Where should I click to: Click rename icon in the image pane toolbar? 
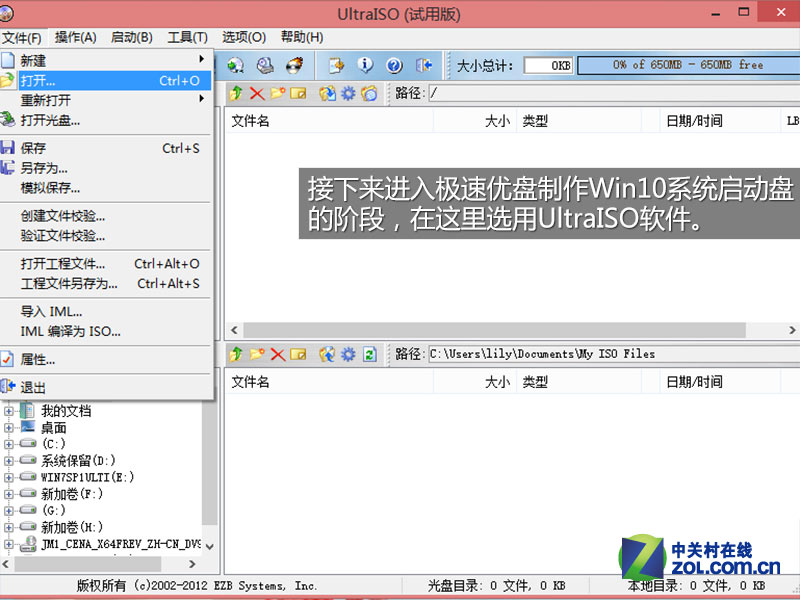(x=298, y=93)
